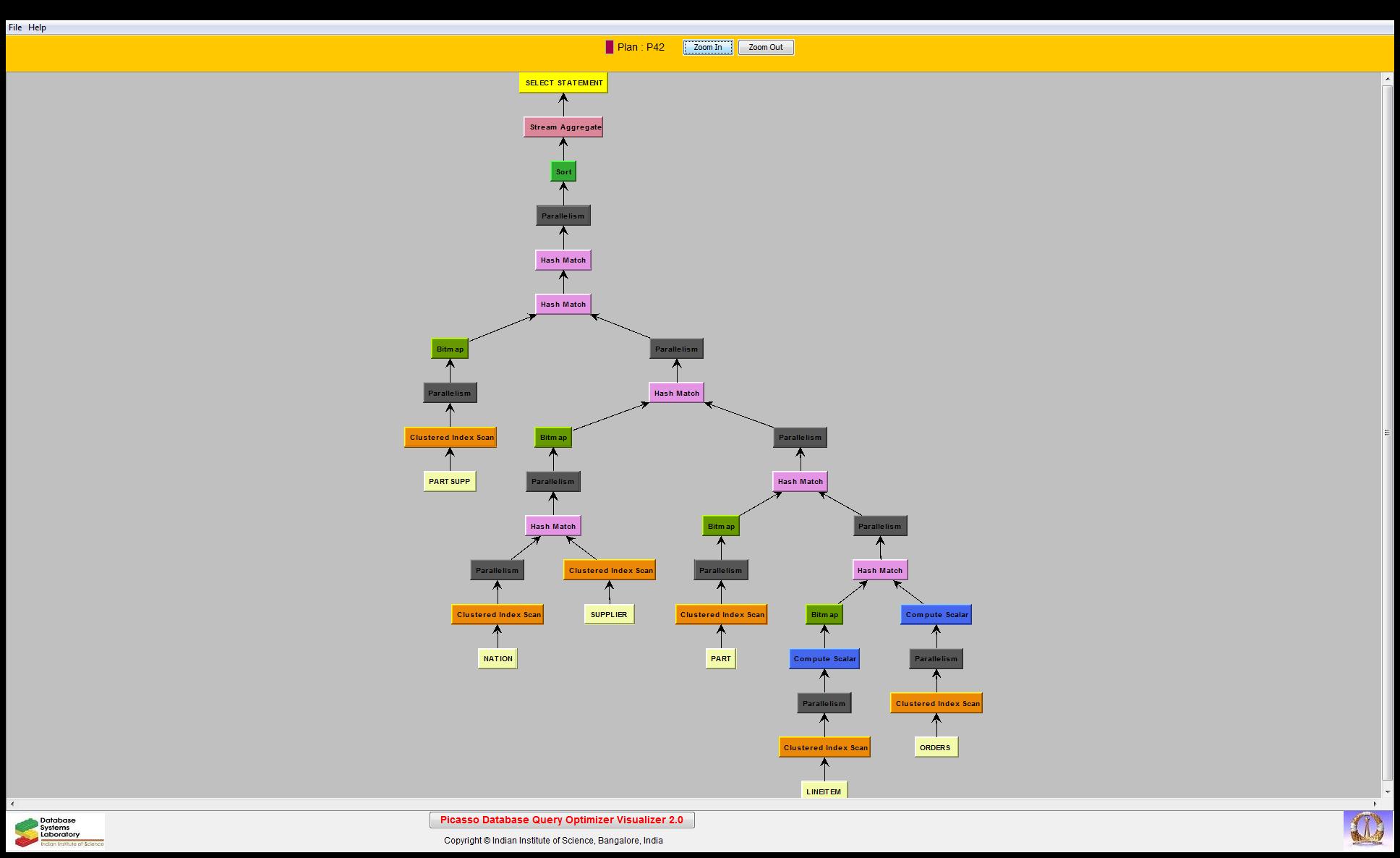Click the Indian Institute of Science emblem

1367,829
